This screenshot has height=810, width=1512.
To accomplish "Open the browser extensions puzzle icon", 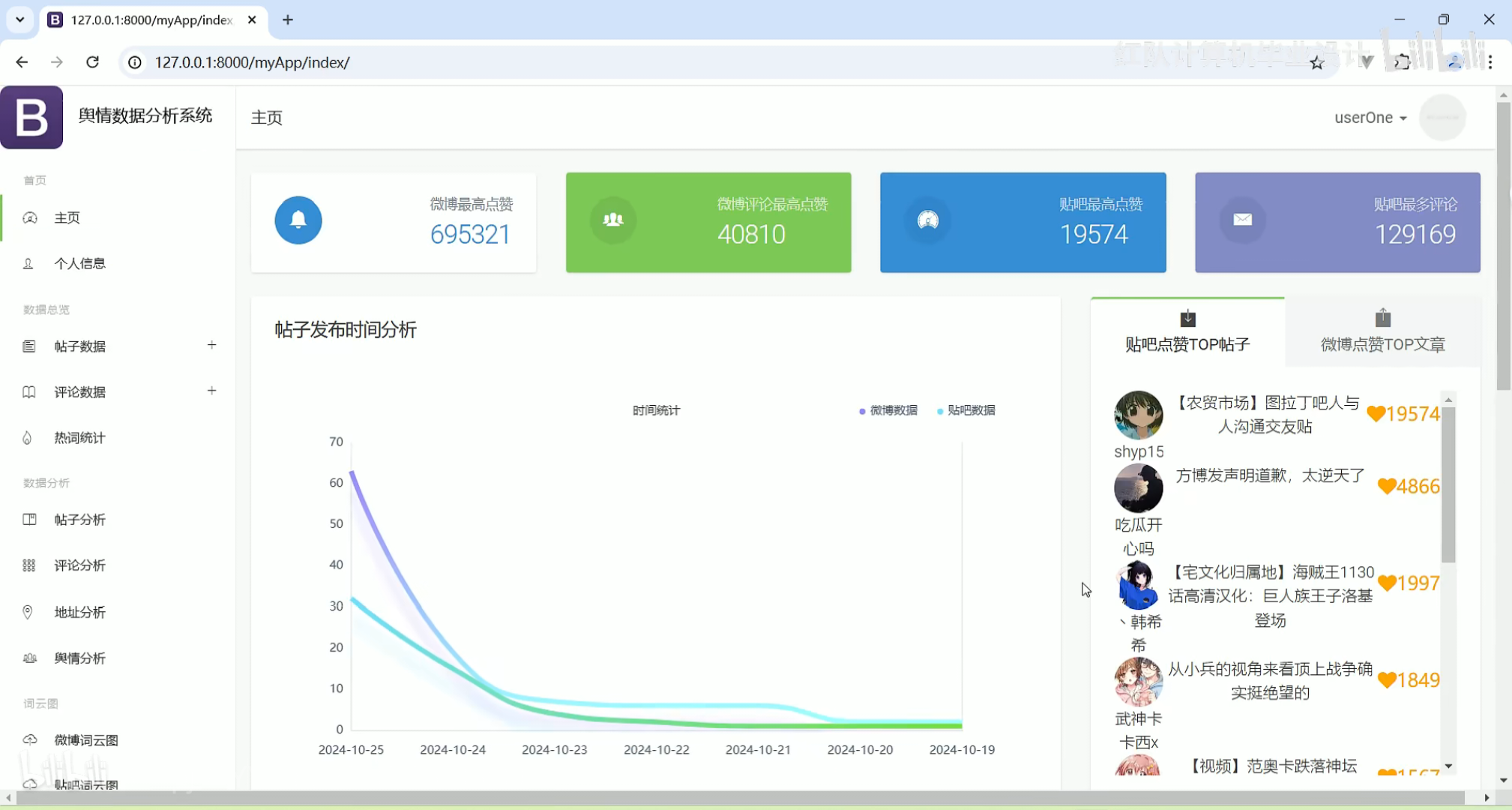I will [x=1401, y=63].
